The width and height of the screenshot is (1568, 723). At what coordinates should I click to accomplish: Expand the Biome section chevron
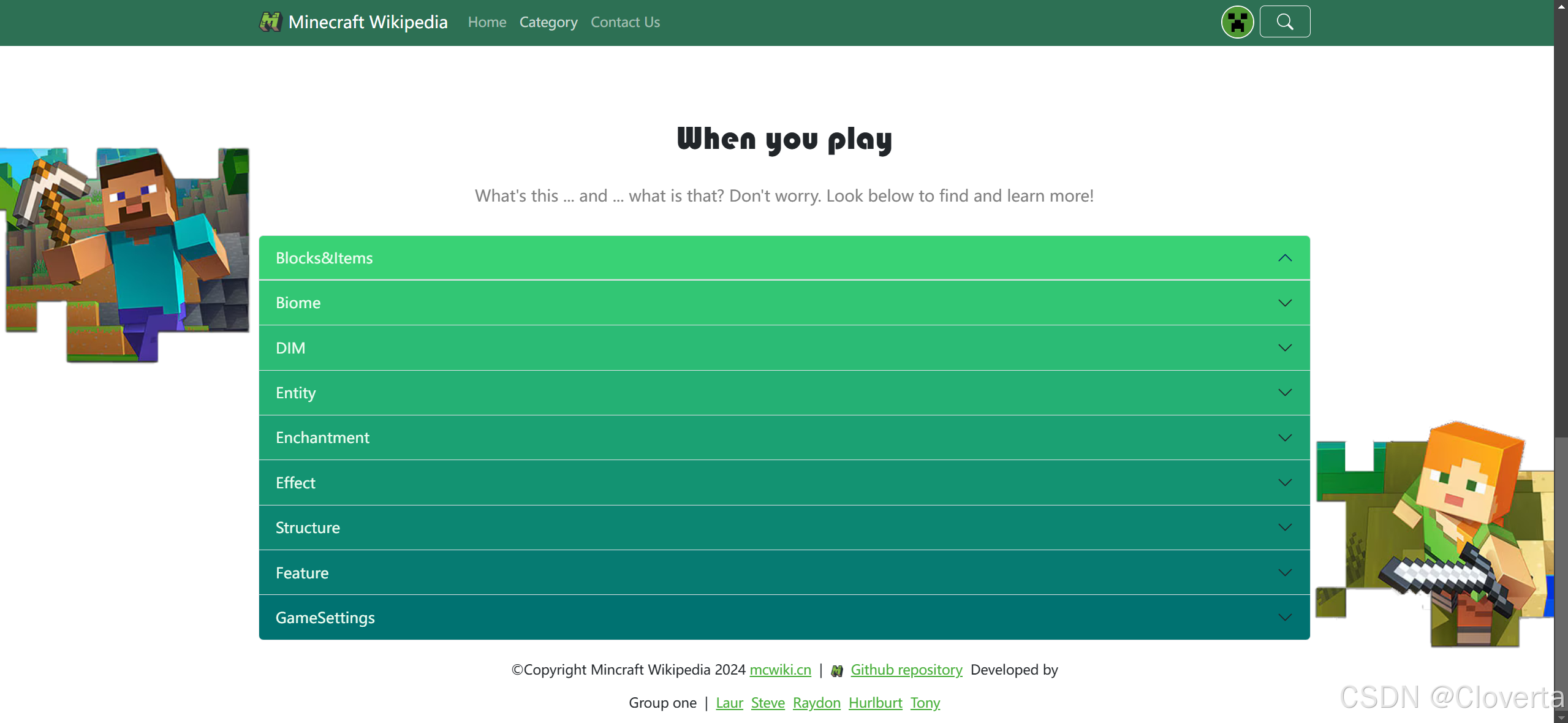(1285, 303)
